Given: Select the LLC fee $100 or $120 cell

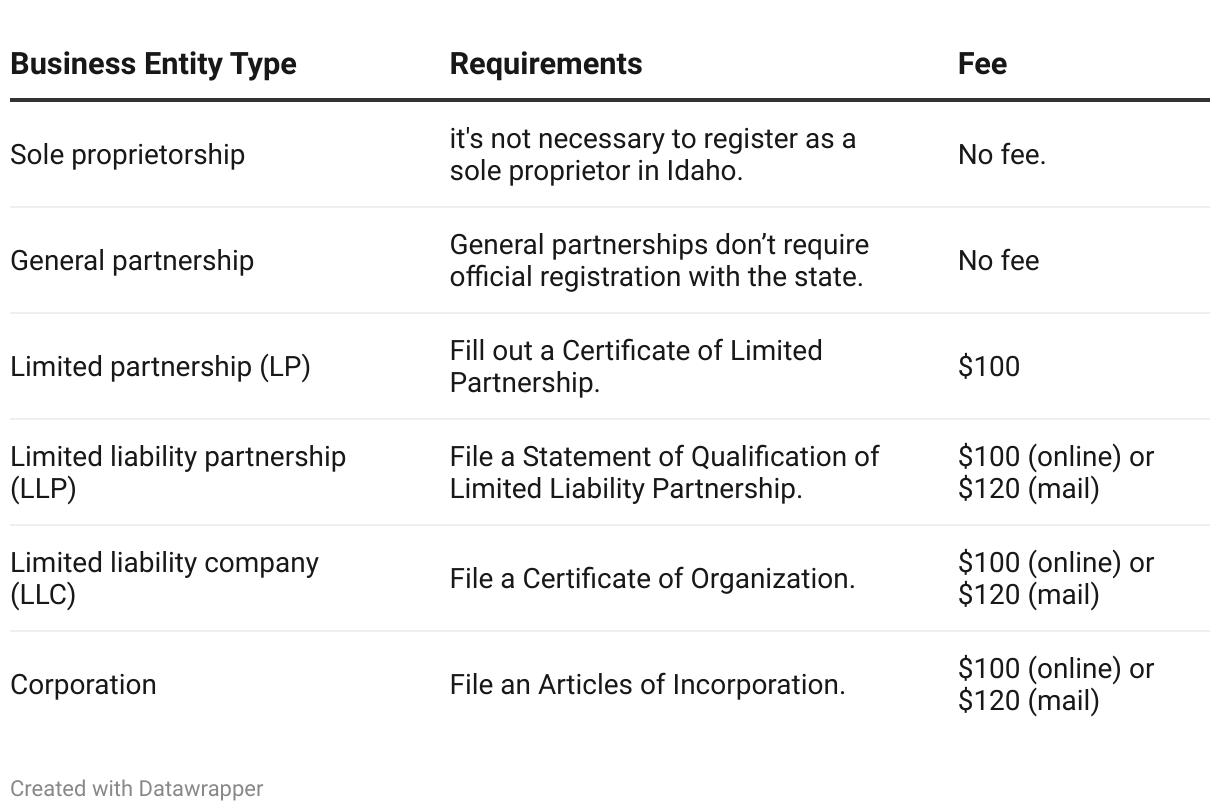Looking at the screenshot, I should (1056, 579).
